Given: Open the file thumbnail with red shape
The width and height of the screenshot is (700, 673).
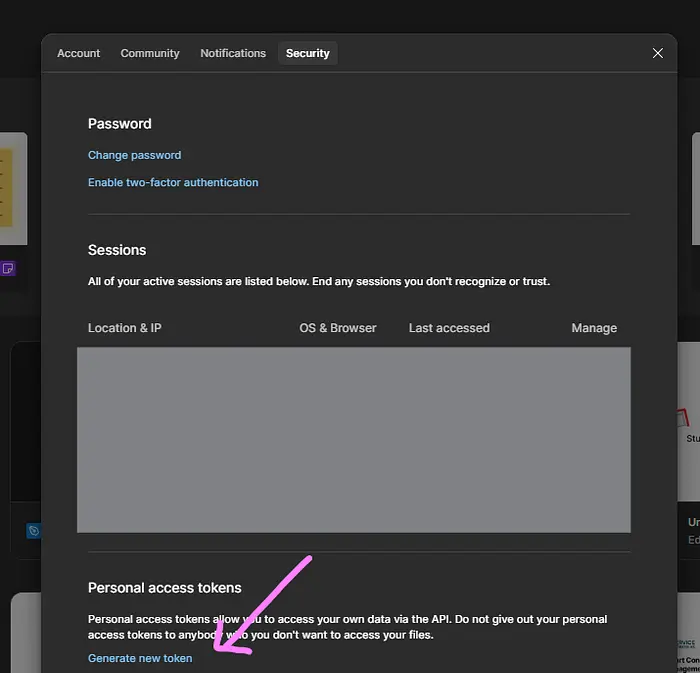Looking at the screenshot, I should [683, 418].
